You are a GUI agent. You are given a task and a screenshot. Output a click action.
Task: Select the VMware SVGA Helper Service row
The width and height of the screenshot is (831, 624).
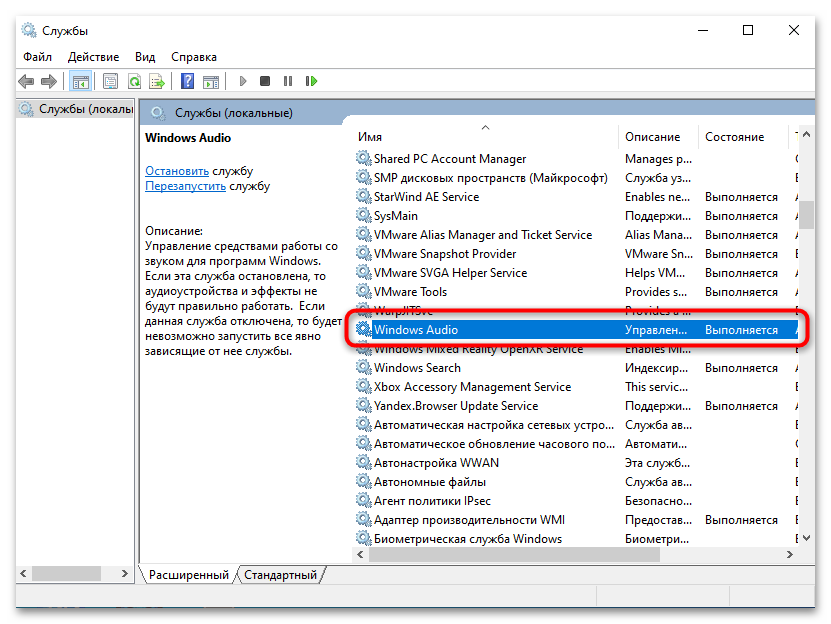click(x=576, y=273)
